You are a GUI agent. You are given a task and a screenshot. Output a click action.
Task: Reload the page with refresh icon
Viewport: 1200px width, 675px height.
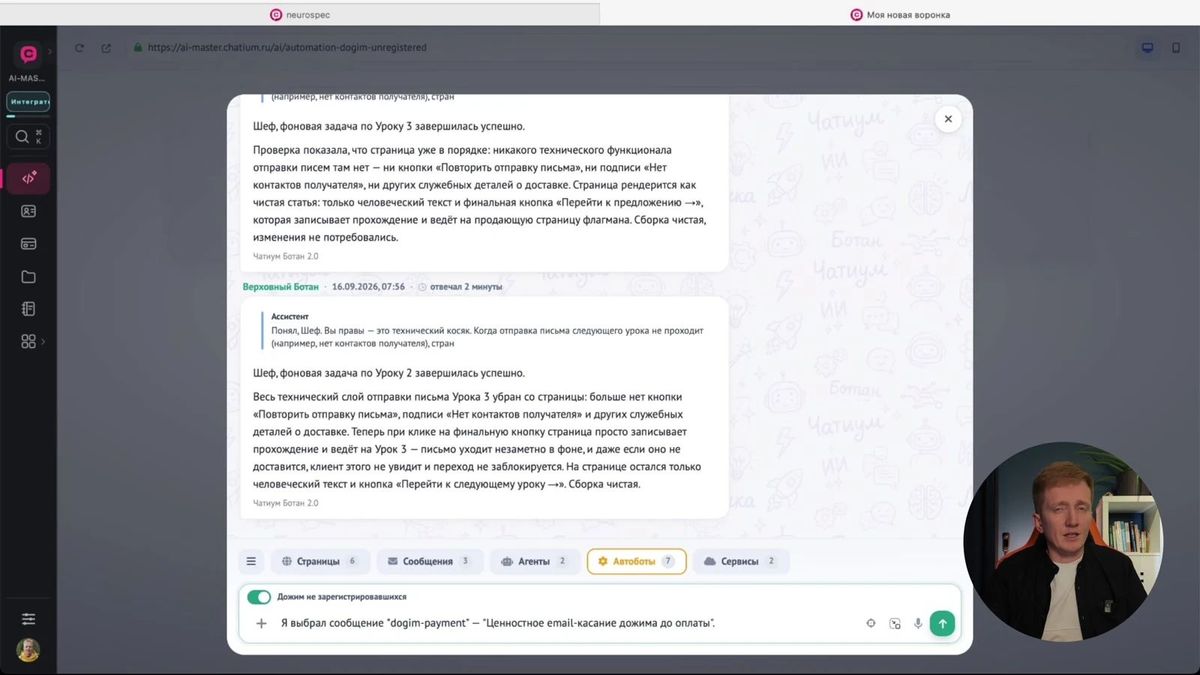[x=80, y=47]
